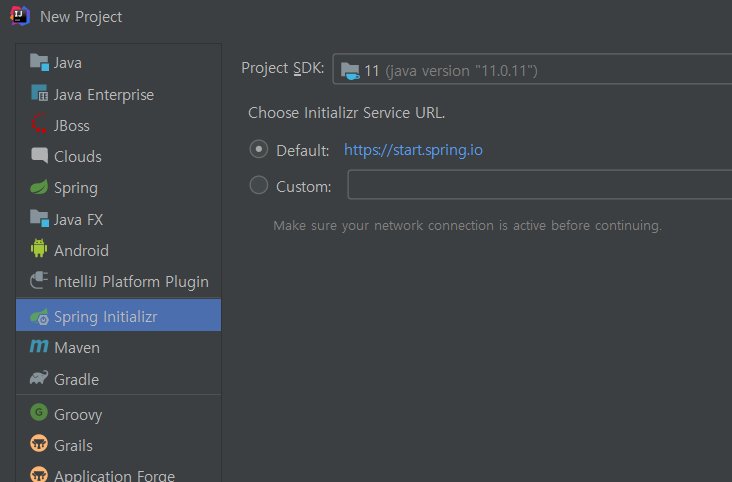Click the Java FX folder icon
Image resolution: width=732 pixels, height=482 pixels.
click(x=39, y=218)
